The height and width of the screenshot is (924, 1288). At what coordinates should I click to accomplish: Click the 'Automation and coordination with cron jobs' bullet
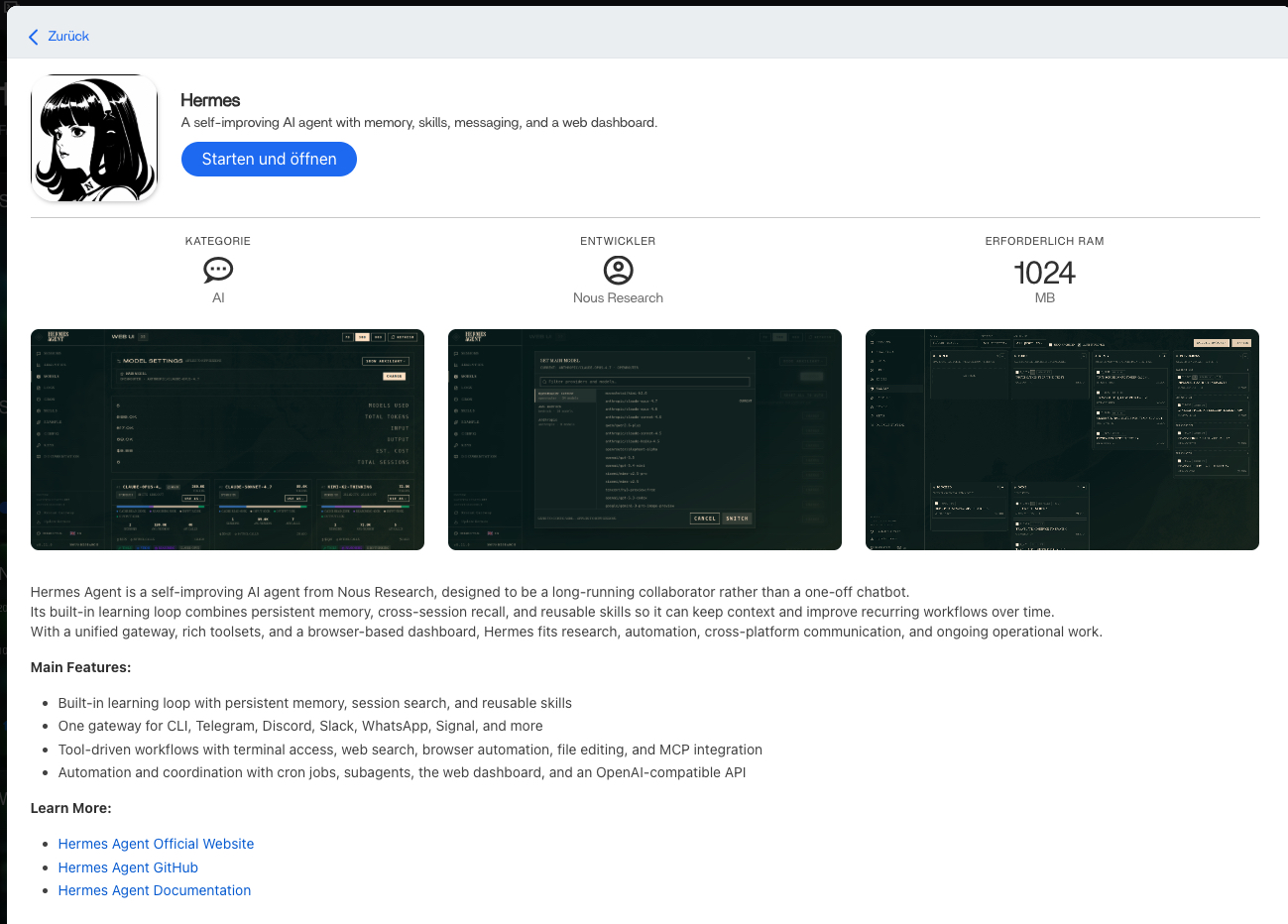click(x=402, y=772)
